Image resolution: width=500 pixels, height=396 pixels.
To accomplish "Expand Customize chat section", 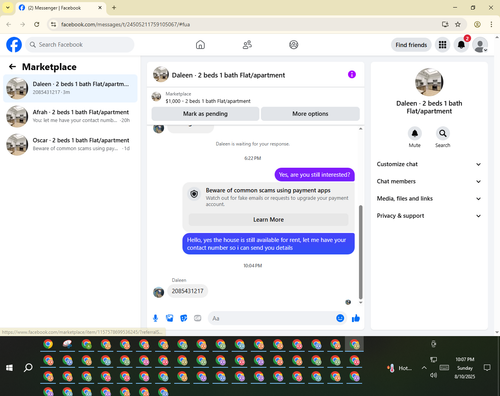I will coord(429,164).
